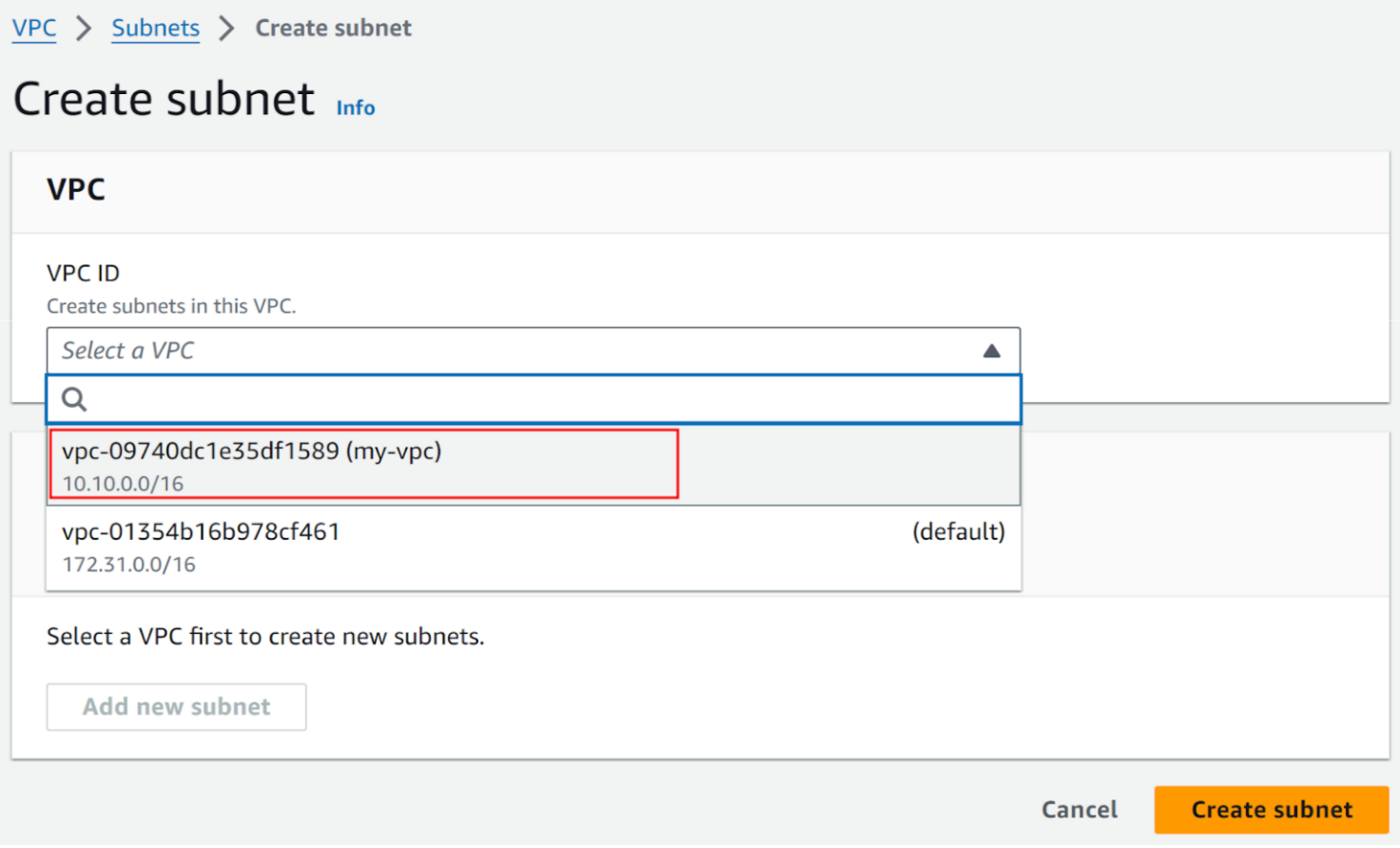The image size is (1400, 848).
Task: Select default VPC vpc-01354b16b978cf461
Action: [534, 548]
